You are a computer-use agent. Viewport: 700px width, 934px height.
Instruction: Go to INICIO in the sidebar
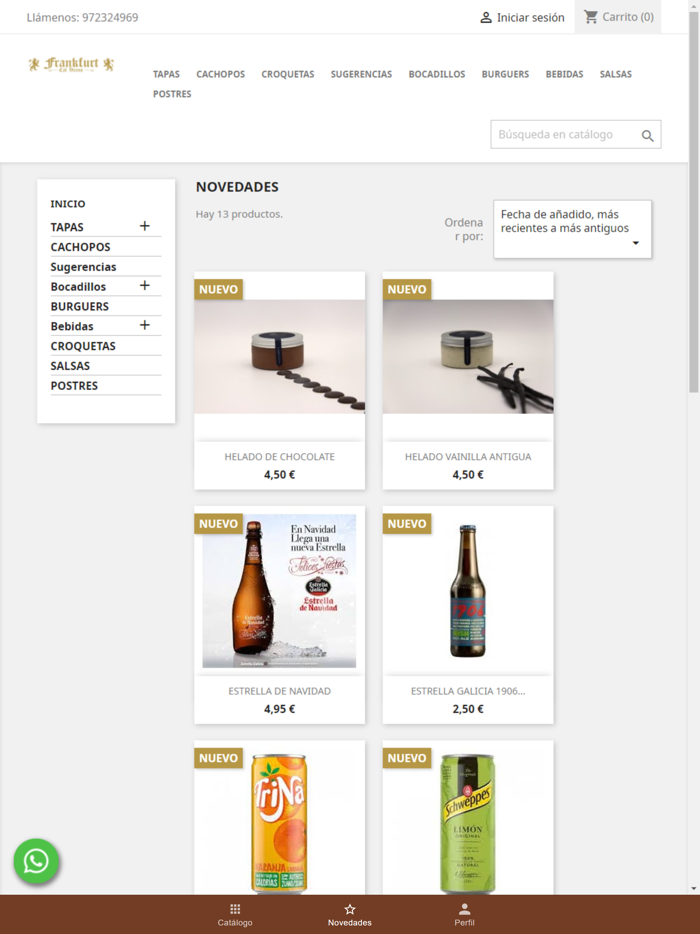68,204
